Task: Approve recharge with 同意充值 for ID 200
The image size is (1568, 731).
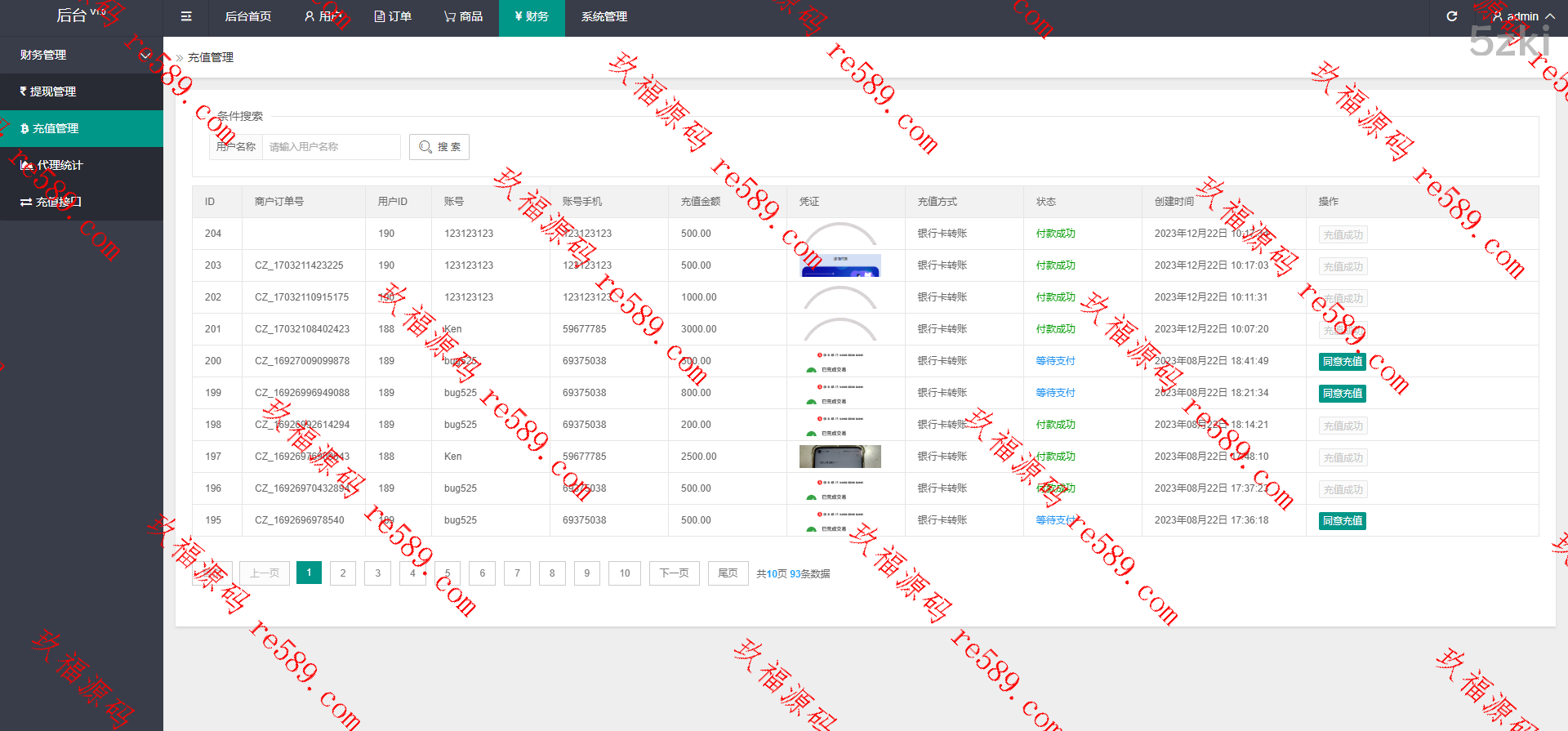Action: [1343, 362]
